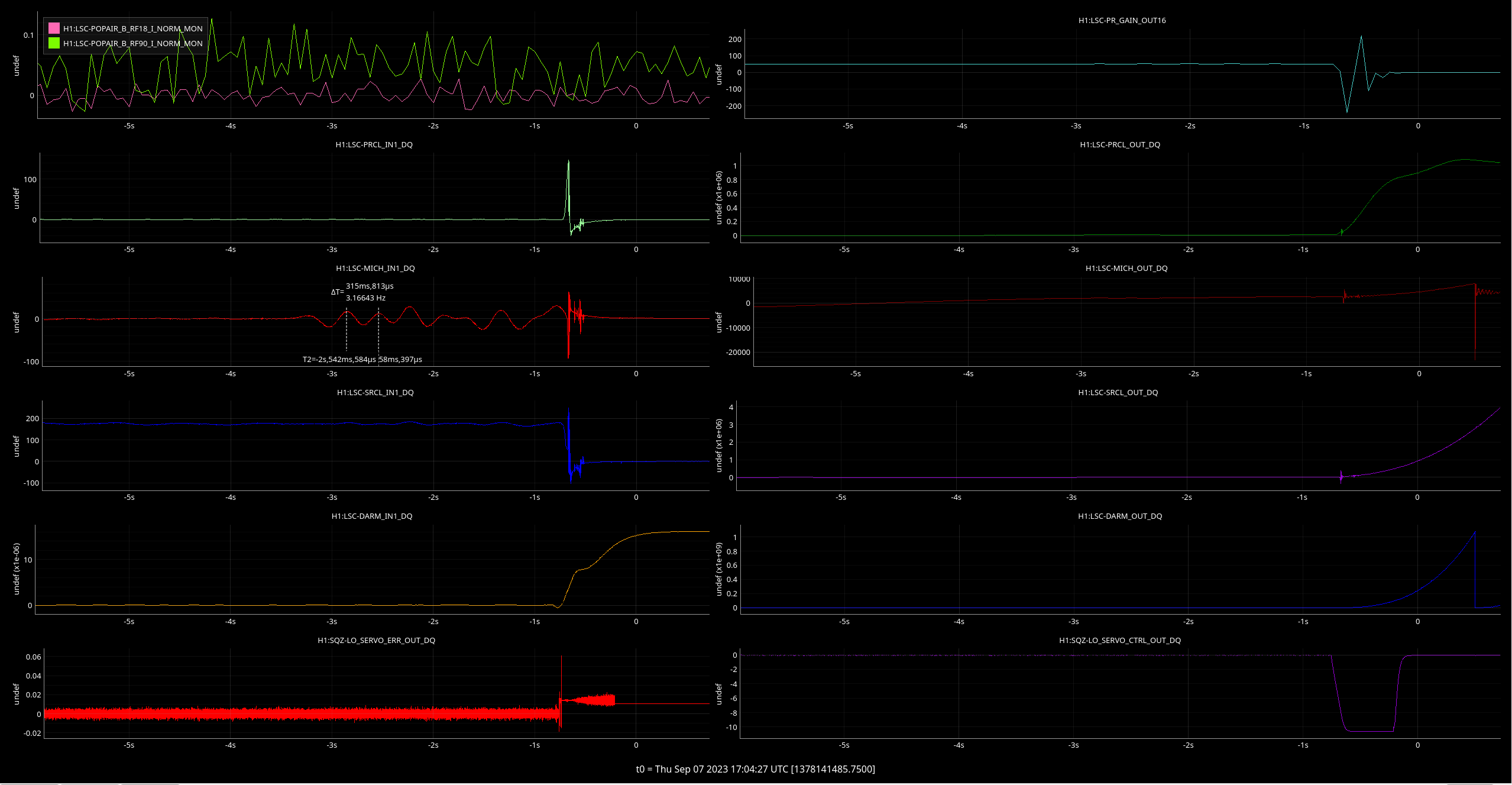Click the SQZ ERR_OUT red spike near -0.75s
Image resolution: width=1512 pixels, height=785 pixels.
(561, 692)
